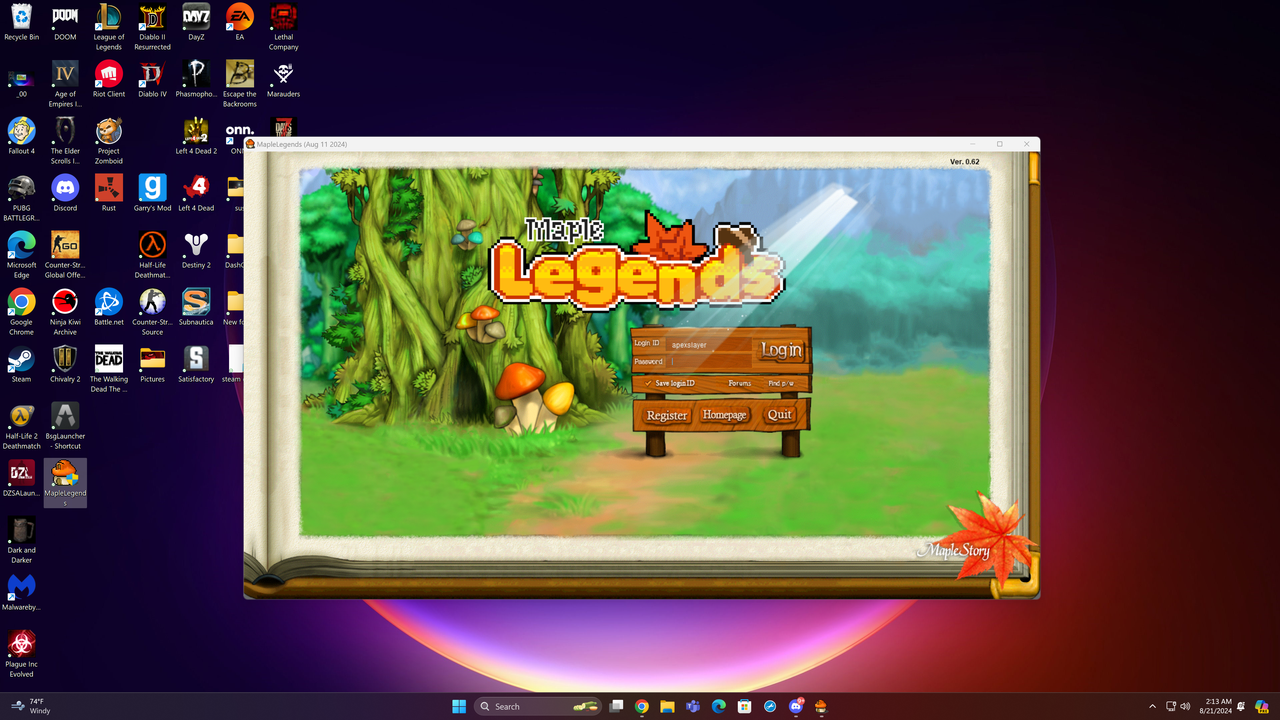Viewport: 1280px width, 720px height.
Task: Select the BsgLauncher Shortcut desktop icon
Action: coord(65,426)
